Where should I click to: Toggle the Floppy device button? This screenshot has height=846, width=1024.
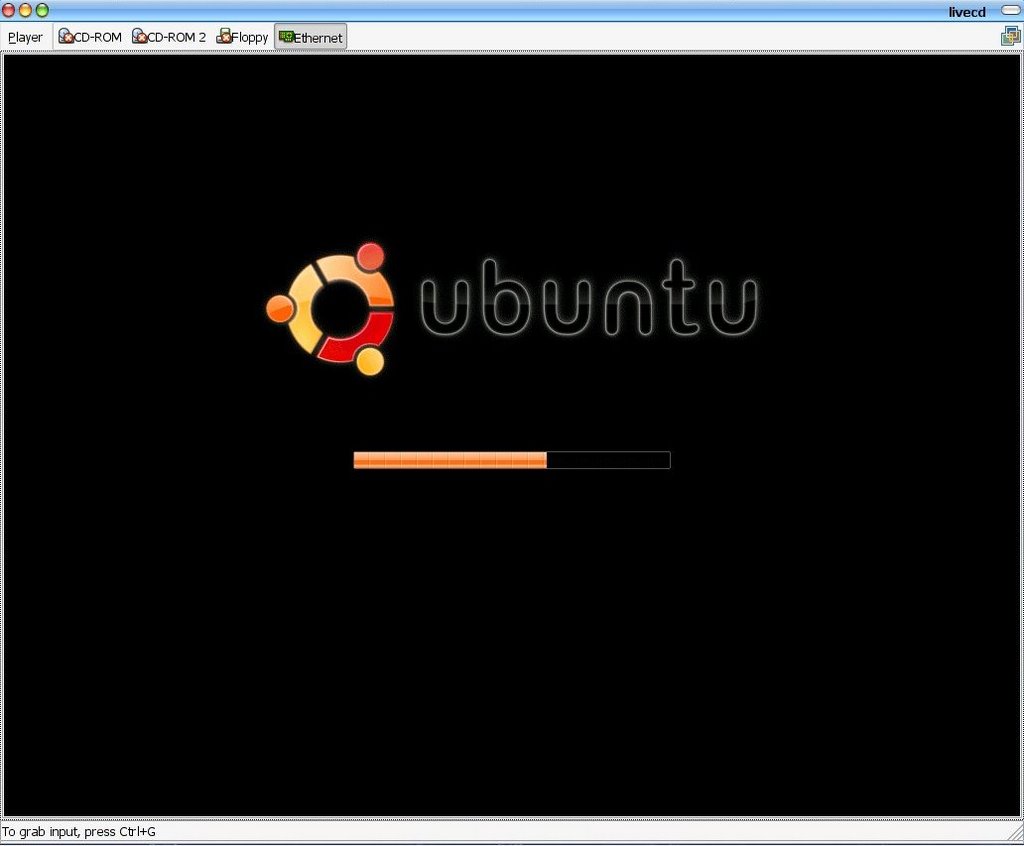coord(242,37)
